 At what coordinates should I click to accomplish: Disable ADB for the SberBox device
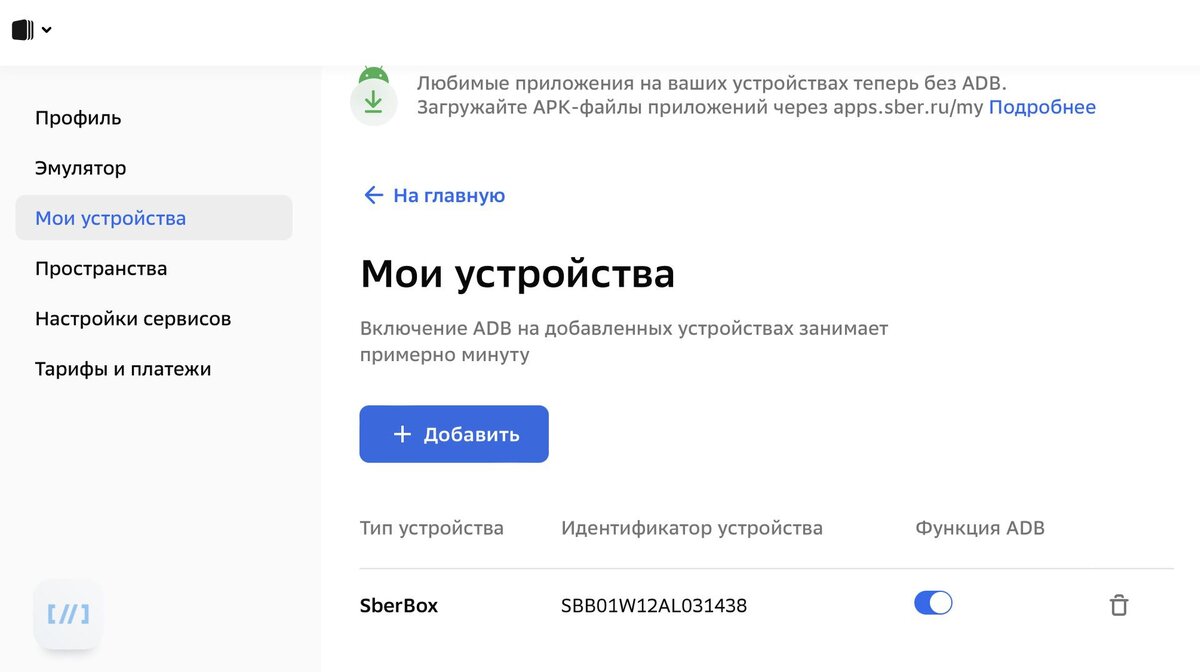pos(932,603)
